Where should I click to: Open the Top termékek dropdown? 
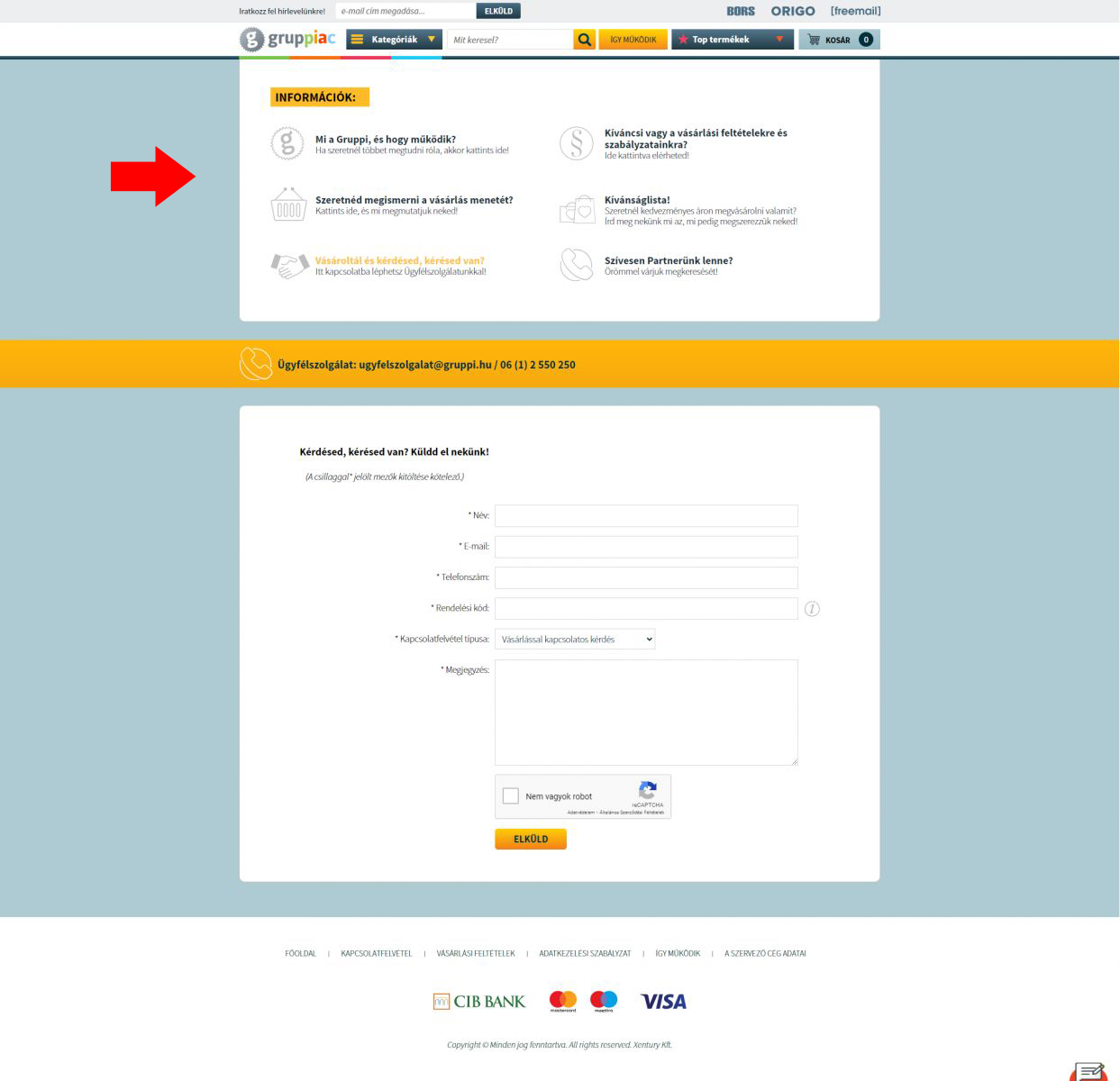point(733,40)
